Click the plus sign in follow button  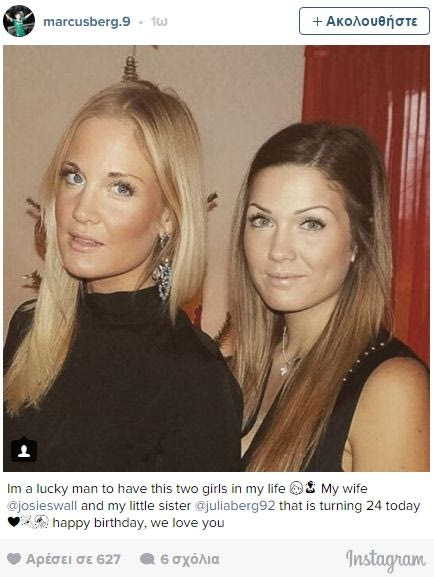coord(317,22)
